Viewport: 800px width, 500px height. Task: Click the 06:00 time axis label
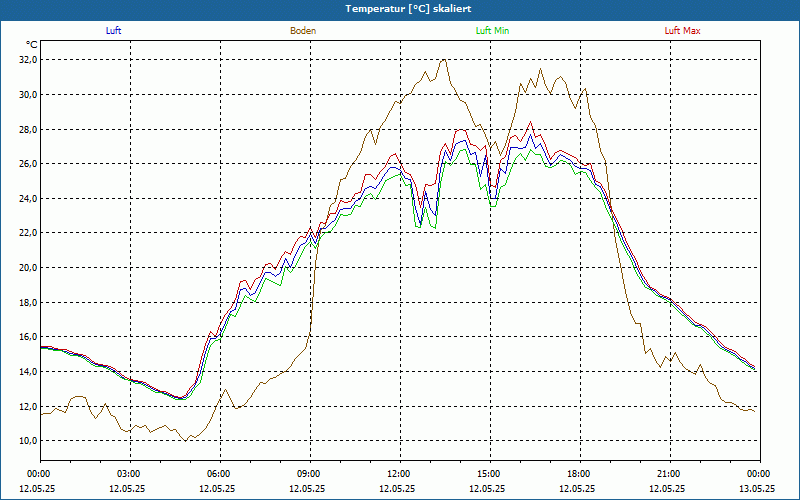tap(220, 474)
